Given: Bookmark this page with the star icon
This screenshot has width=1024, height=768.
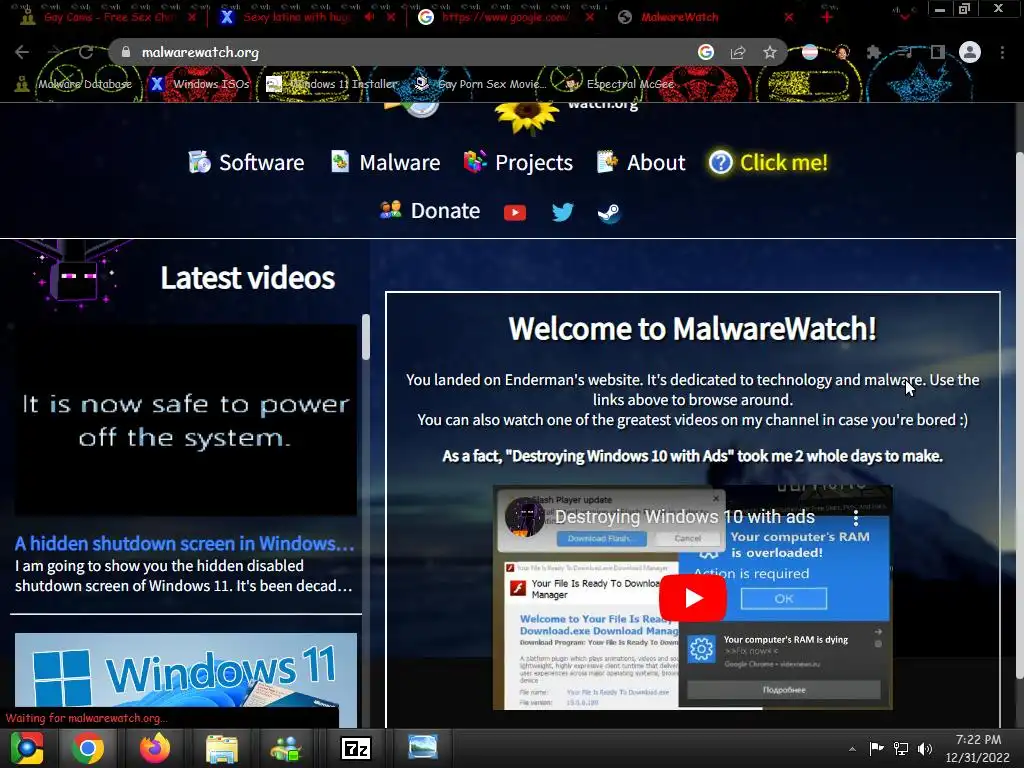Looking at the screenshot, I should click(x=770, y=52).
